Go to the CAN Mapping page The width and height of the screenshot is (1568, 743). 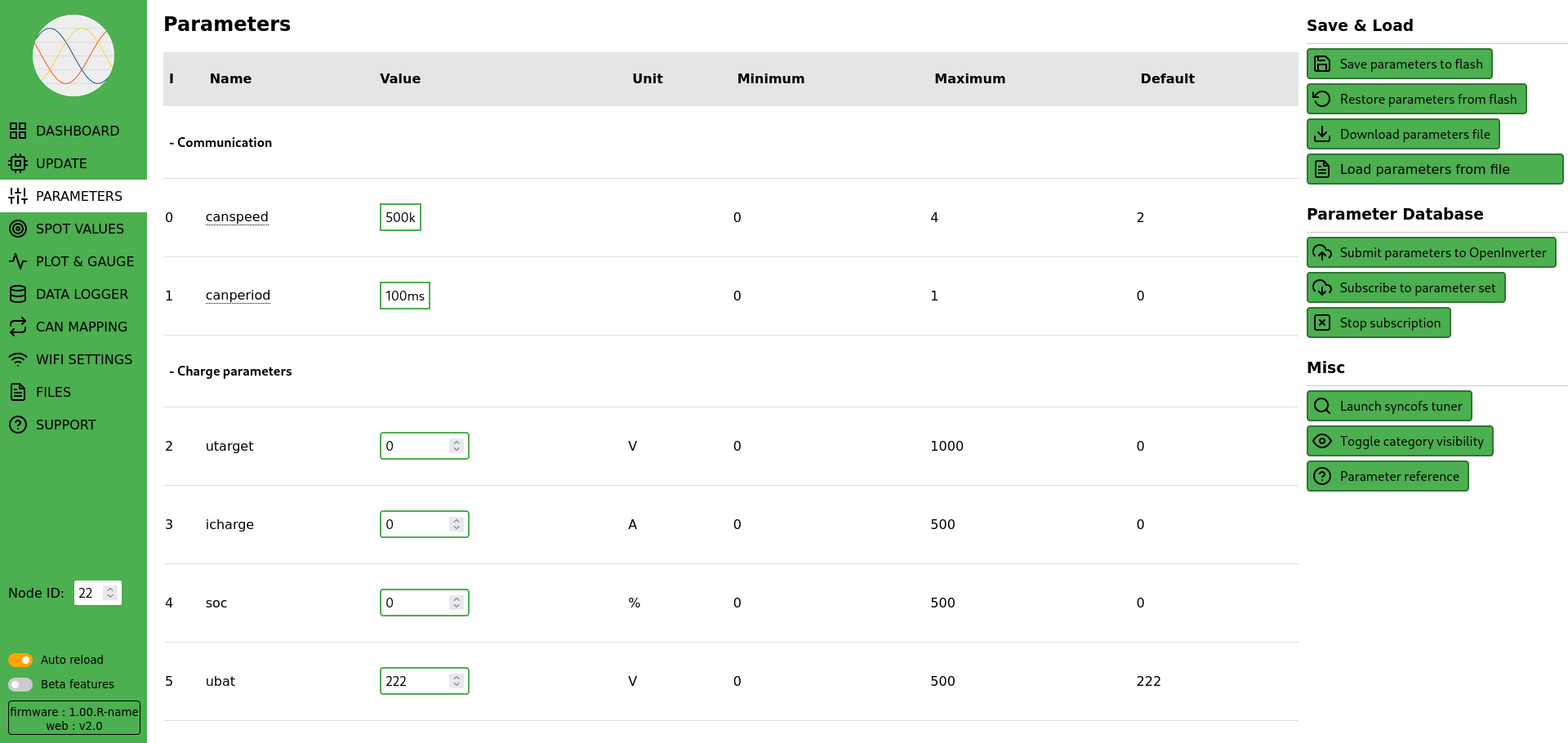point(81,327)
